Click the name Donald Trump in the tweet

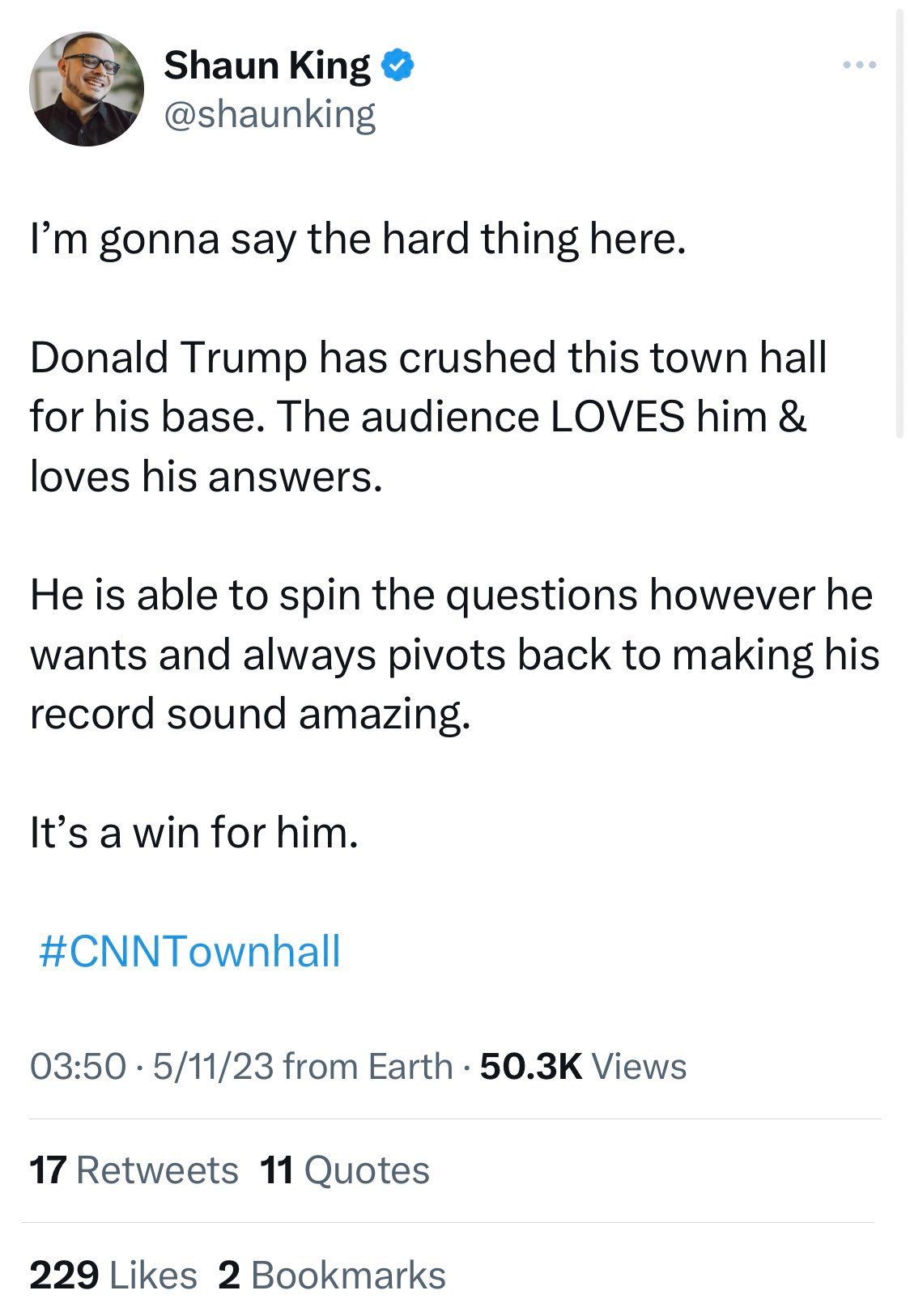[168, 357]
